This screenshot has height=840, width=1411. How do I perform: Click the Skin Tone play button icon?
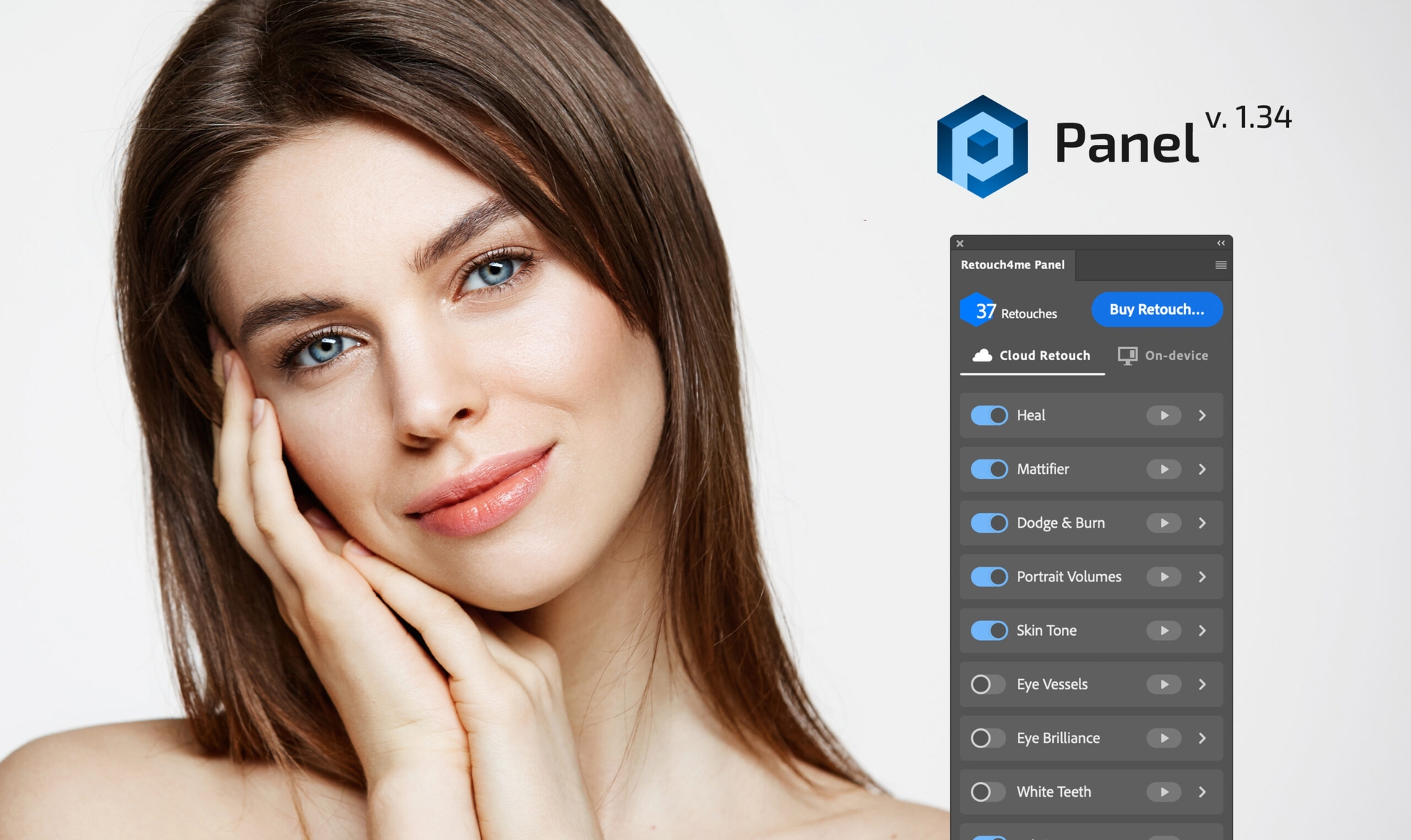(x=1163, y=631)
